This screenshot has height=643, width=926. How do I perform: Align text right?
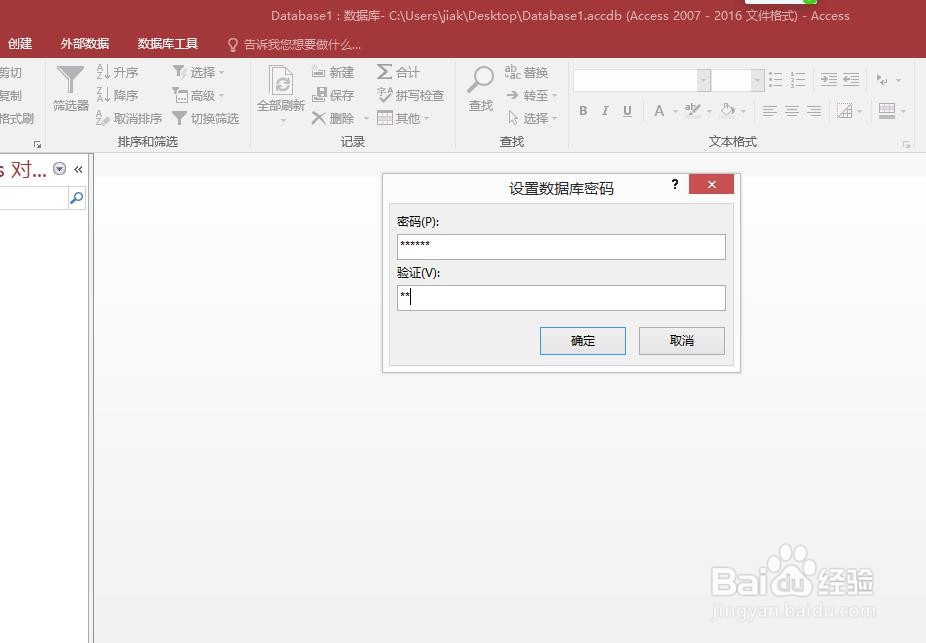pyautogui.click(x=814, y=110)
